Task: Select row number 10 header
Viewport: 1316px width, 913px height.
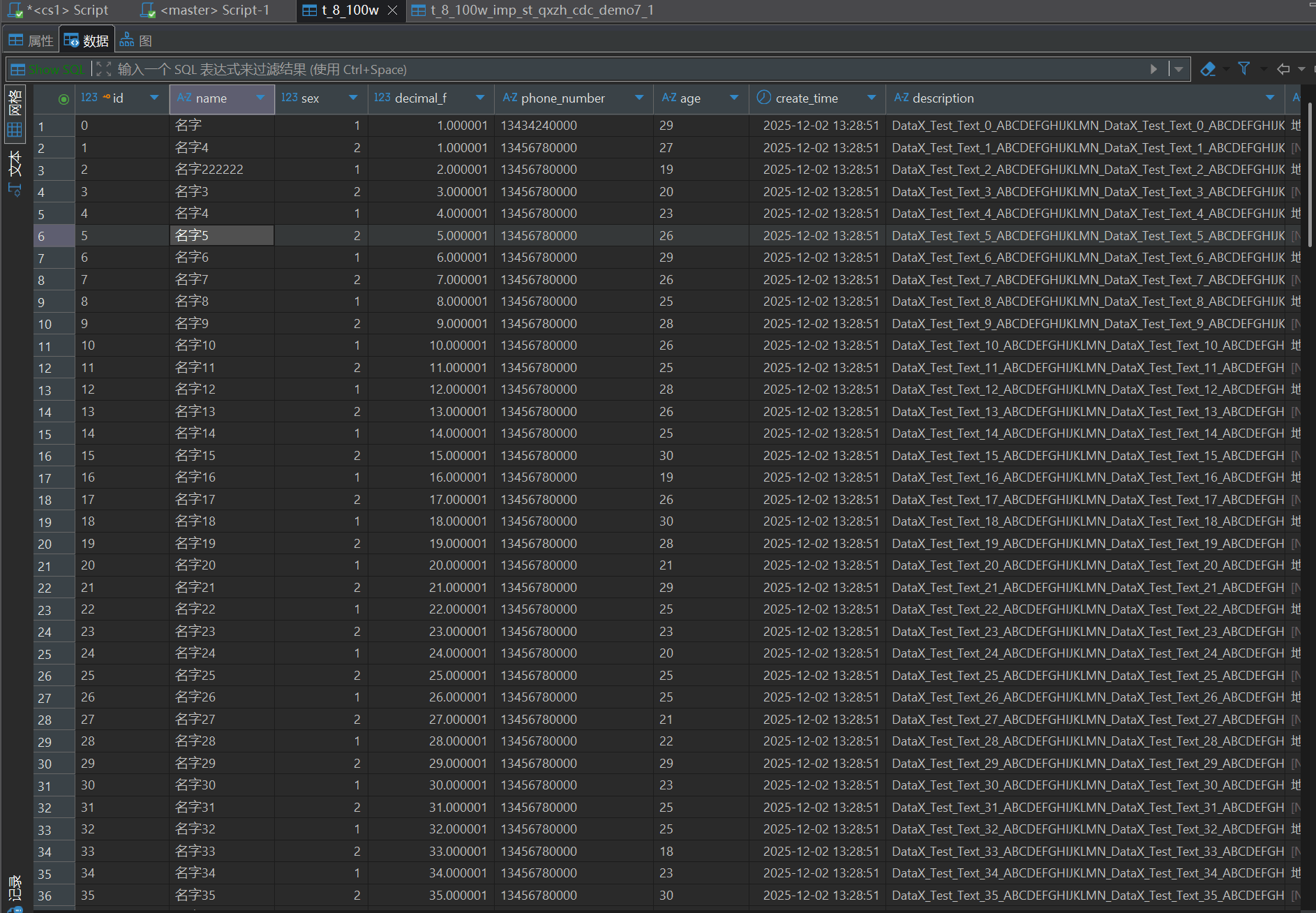Action: pos(54,324)
